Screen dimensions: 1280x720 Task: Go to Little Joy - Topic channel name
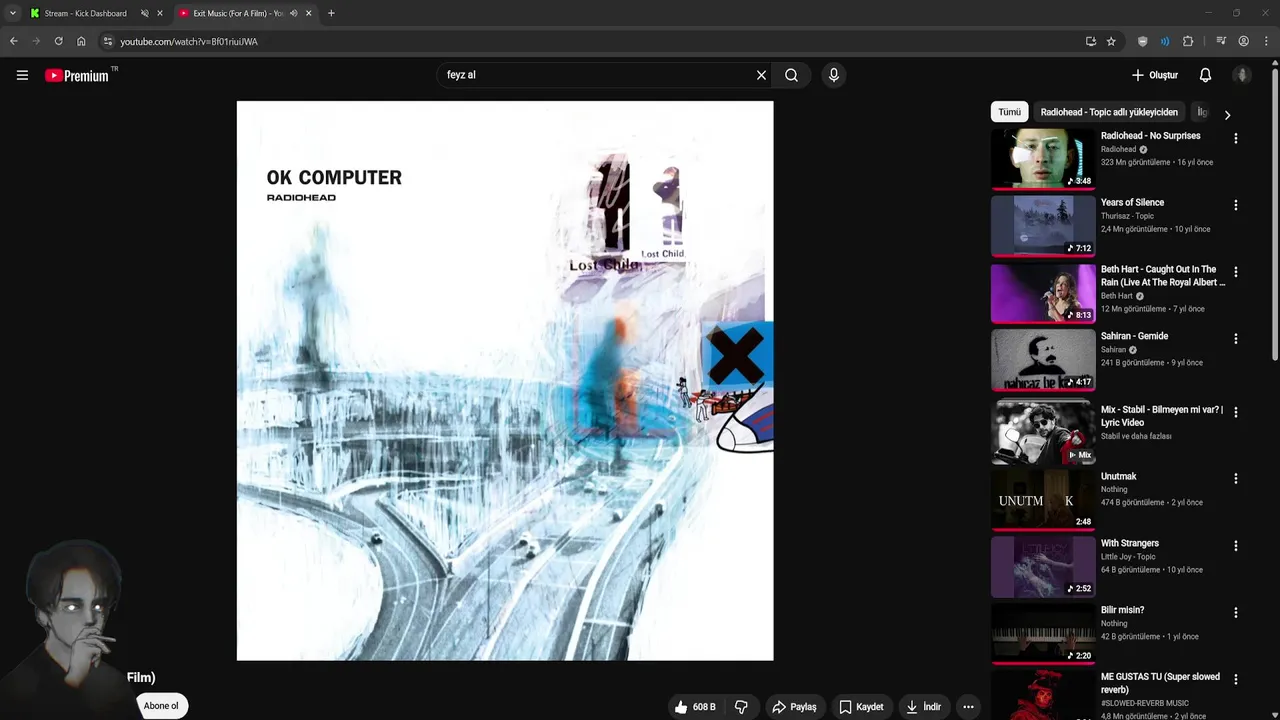1128,557
